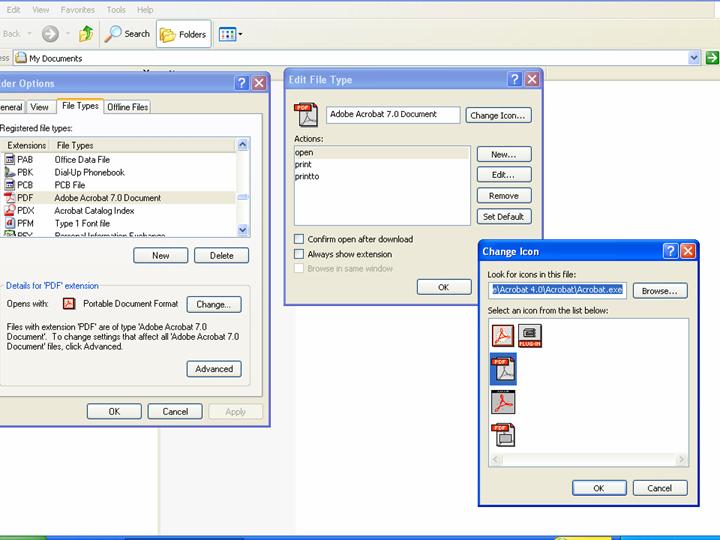Screen dimensions: 720x540
Task: Pick the gray Acrobat icon with black top
Action: tap(503, 402)
